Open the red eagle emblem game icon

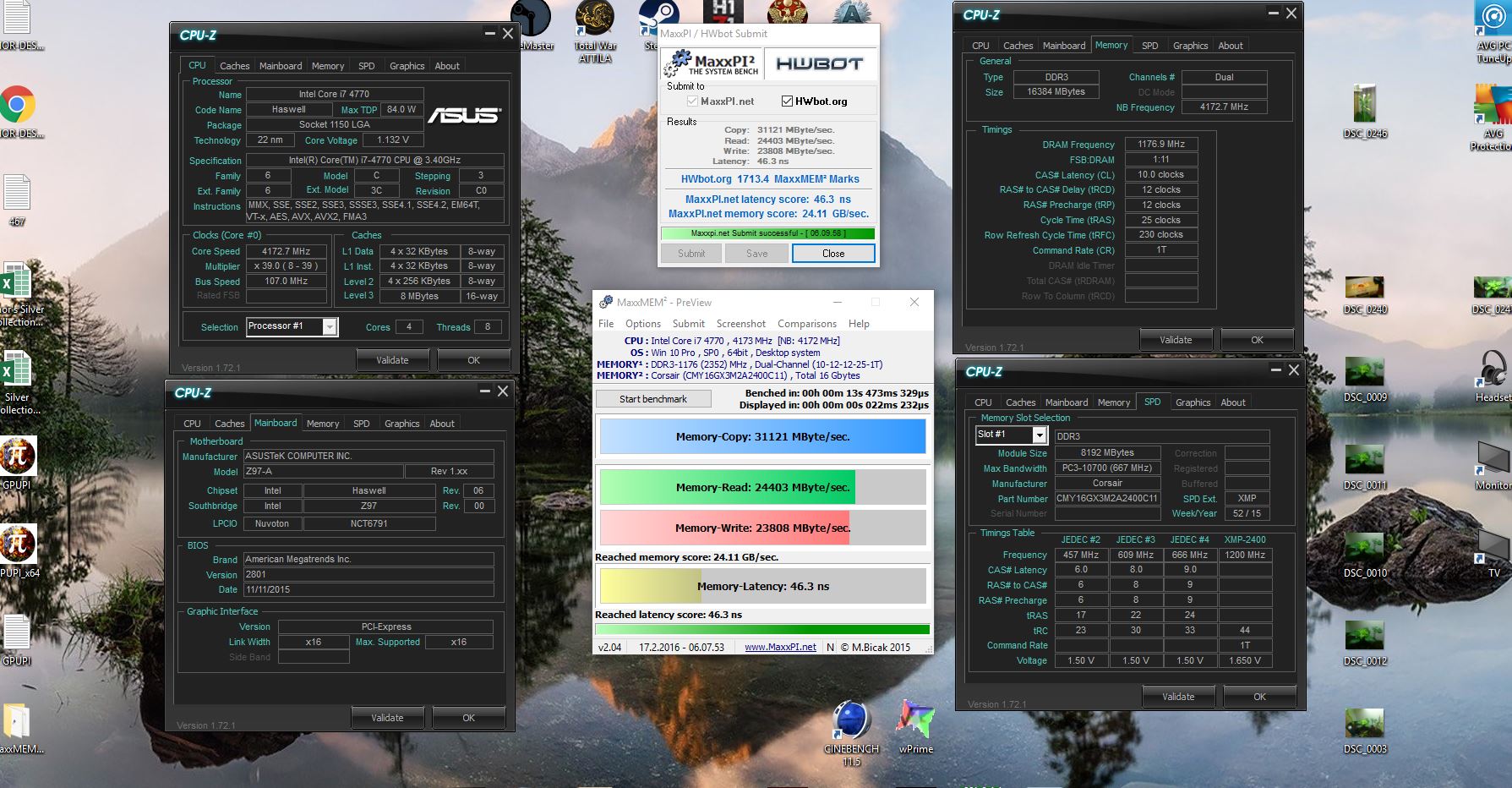click(787, 11)
